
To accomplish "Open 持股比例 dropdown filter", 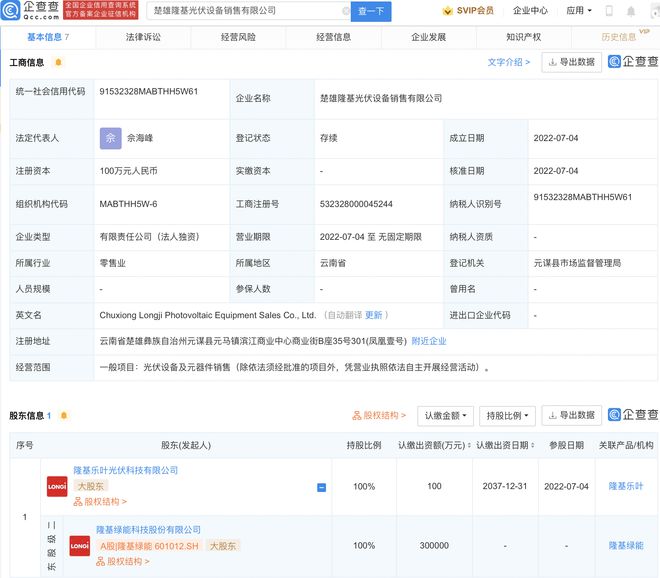I will [x=507, y=416].
